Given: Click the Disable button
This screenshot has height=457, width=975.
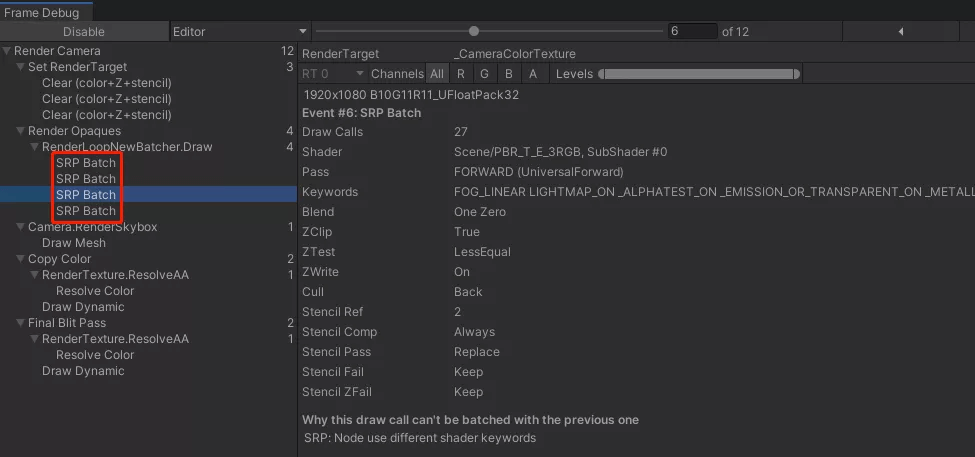Looking at the screenshot, I should 84,32.
